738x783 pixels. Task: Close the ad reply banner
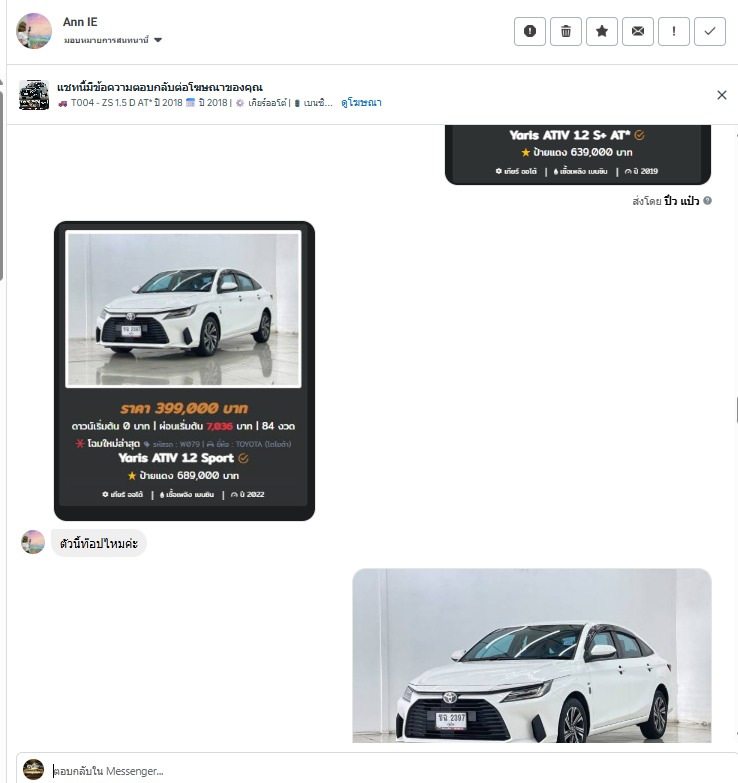(722, 95)
